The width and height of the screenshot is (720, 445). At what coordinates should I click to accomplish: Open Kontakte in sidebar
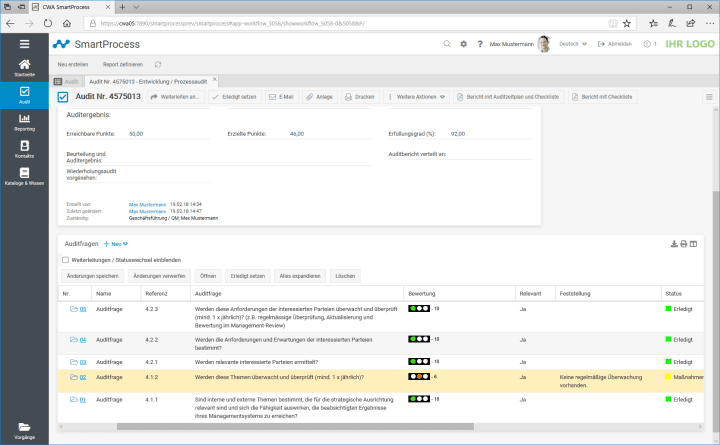[x=24, y=149]
